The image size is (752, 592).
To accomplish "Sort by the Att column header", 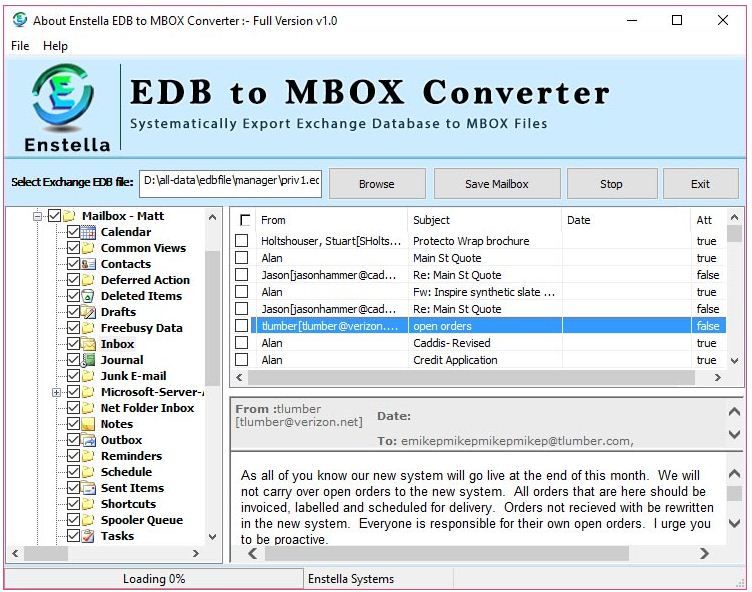I will pos(708,220).
